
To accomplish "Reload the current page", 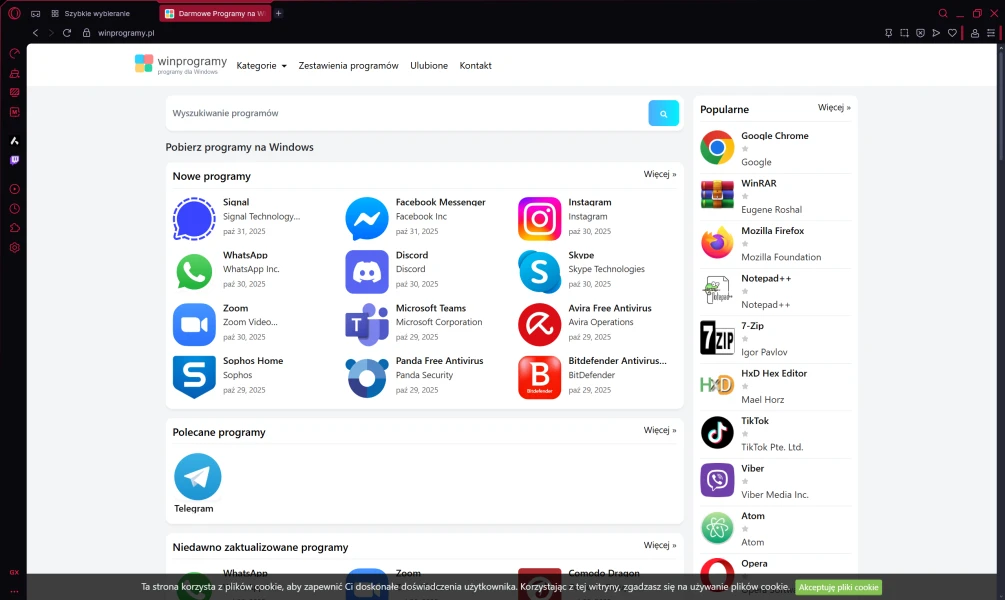I will (x=67, y=33).
